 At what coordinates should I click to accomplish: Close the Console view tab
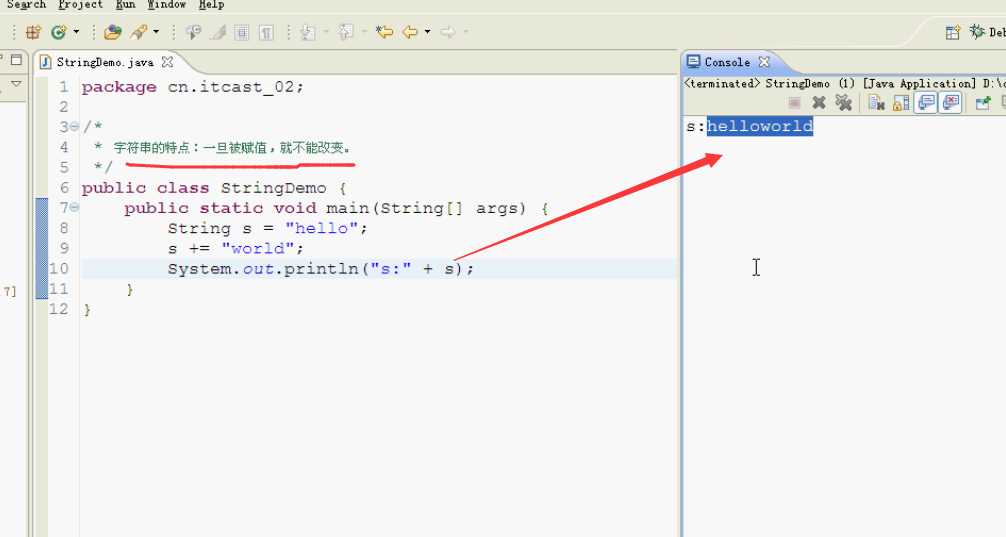(763, 62)
